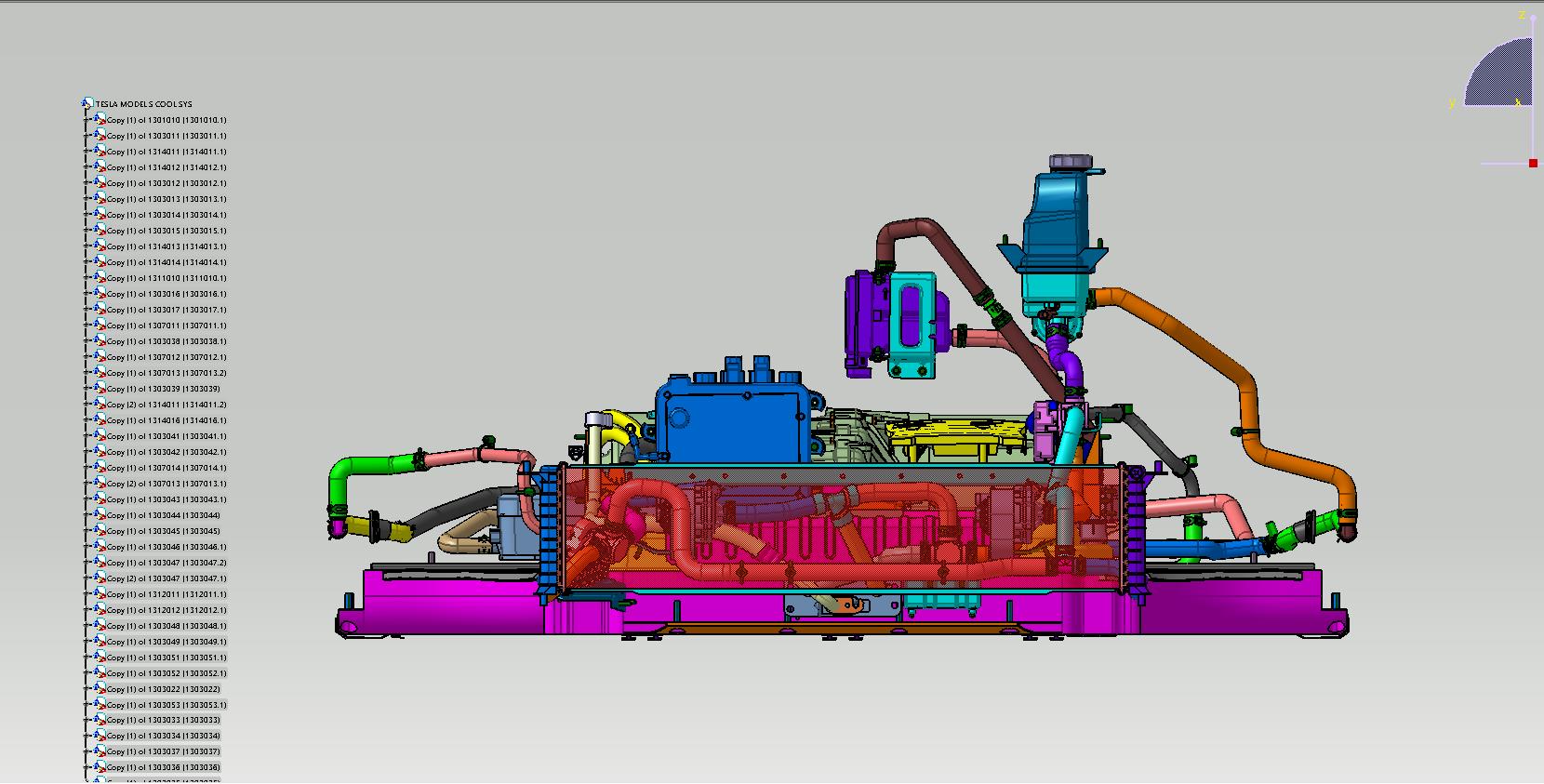This screenshot has height=784, width=1544.
Task: Expand the Copy (2) 1307013.1 tree node
Action: pyautogui.click(x=87, y=484)
